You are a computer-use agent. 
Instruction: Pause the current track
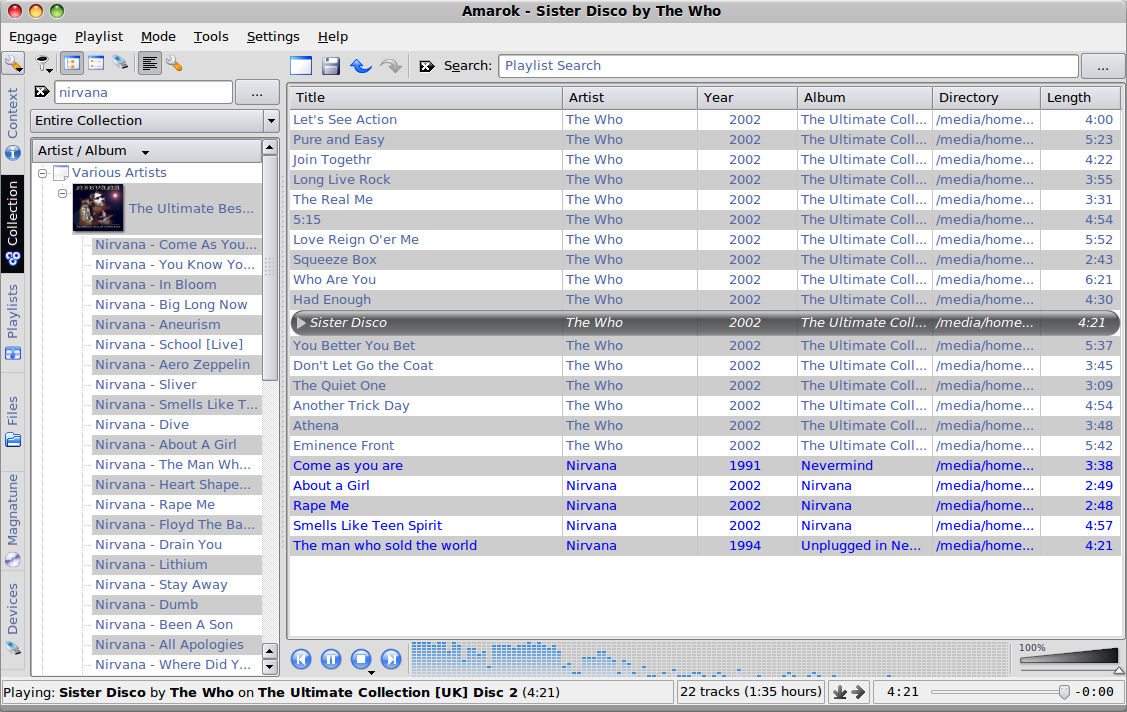(x=331, y=659)
